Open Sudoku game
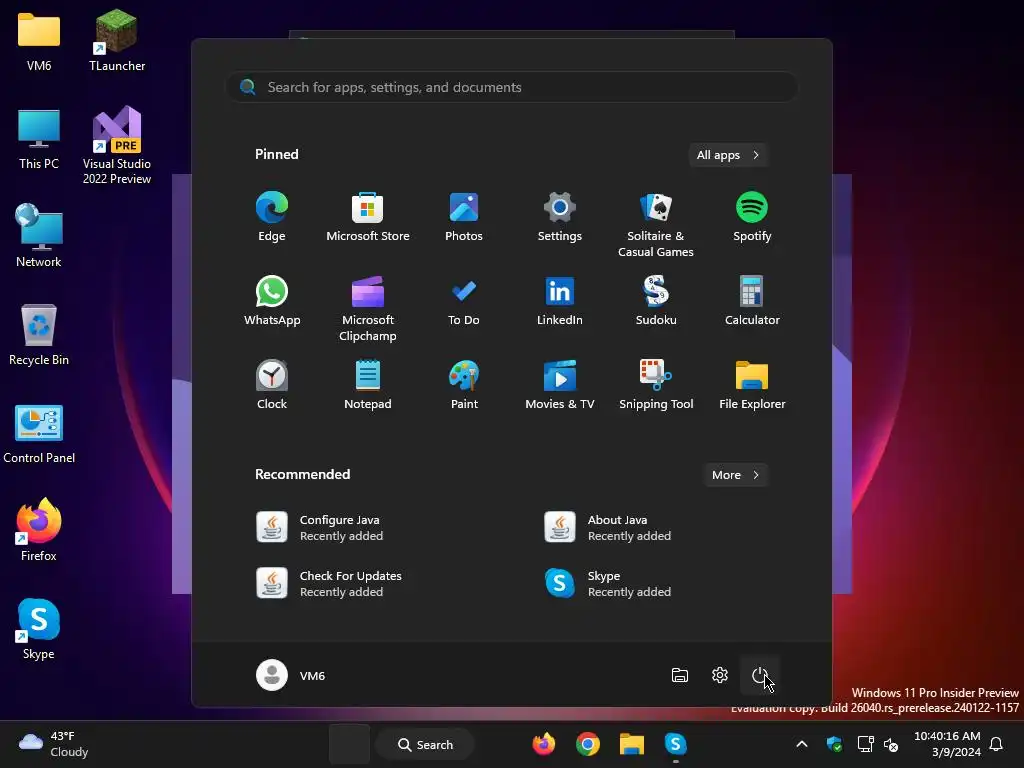This screenshot has width=1024, height=768. [656, 300]
